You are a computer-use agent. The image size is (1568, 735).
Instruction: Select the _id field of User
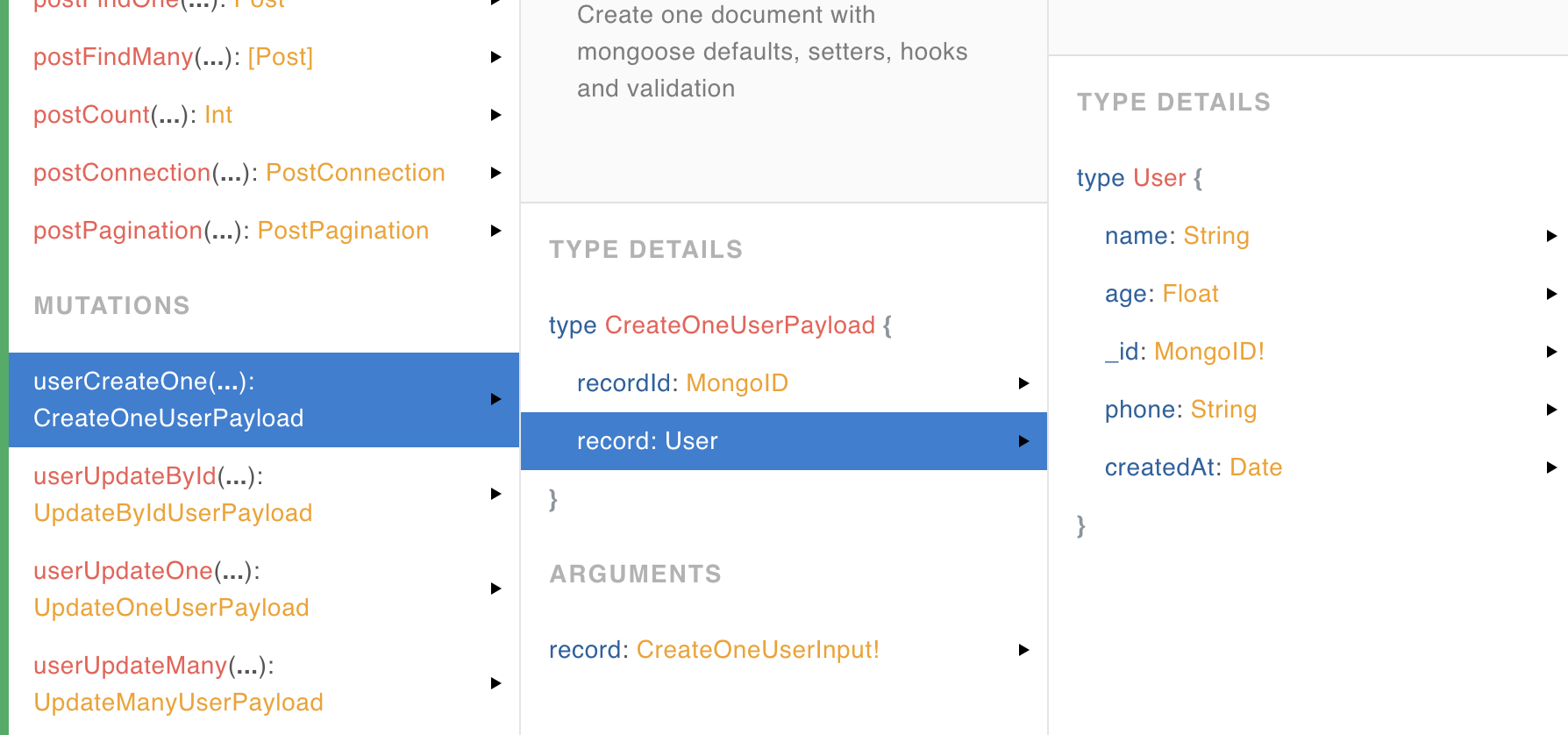coord(1121,352)
